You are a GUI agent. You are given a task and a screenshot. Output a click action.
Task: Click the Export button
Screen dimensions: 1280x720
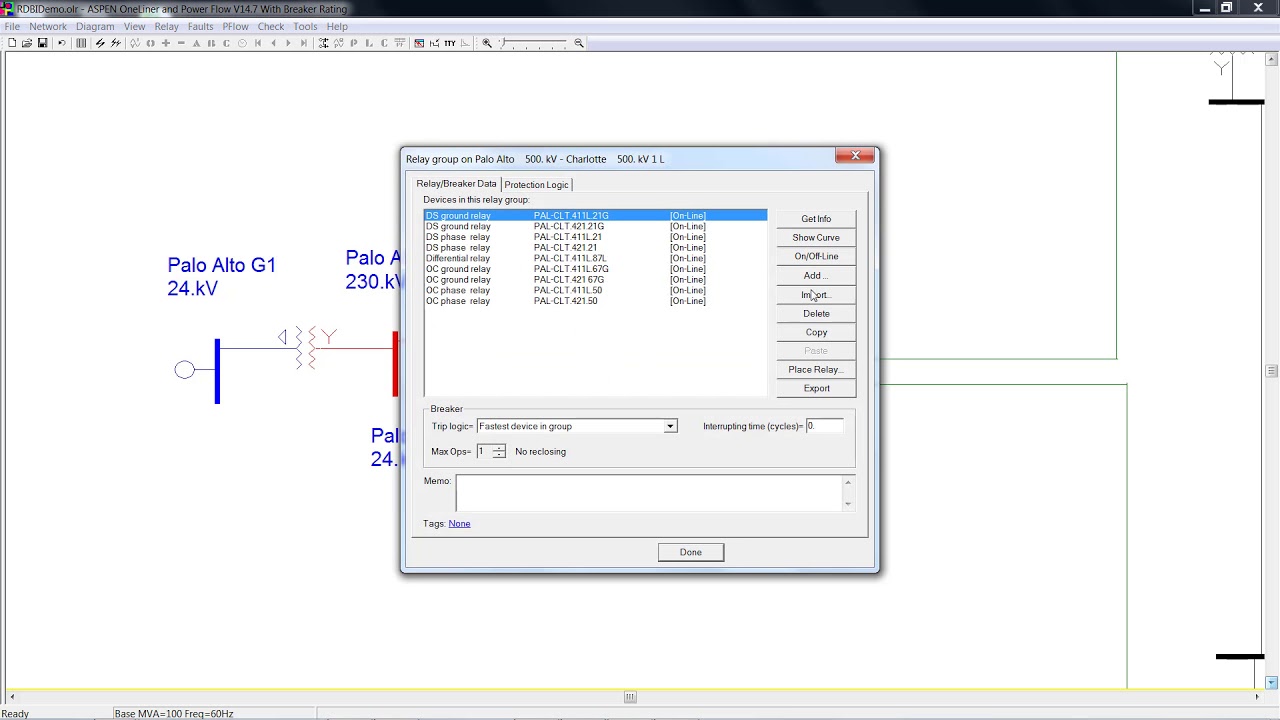tap(816, 389)
